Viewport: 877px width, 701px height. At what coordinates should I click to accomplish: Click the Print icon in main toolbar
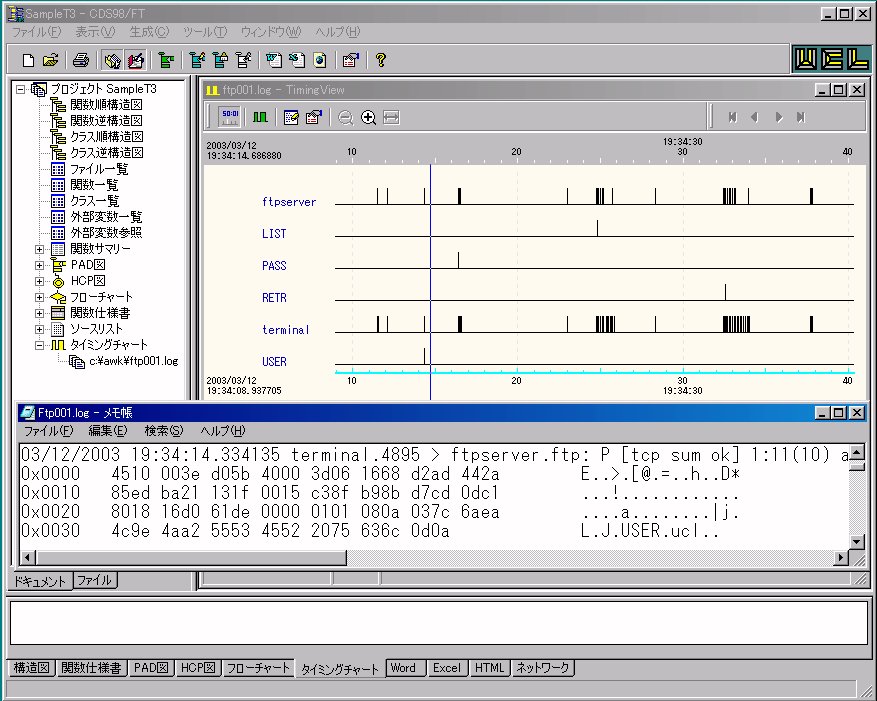click(81, 60)
